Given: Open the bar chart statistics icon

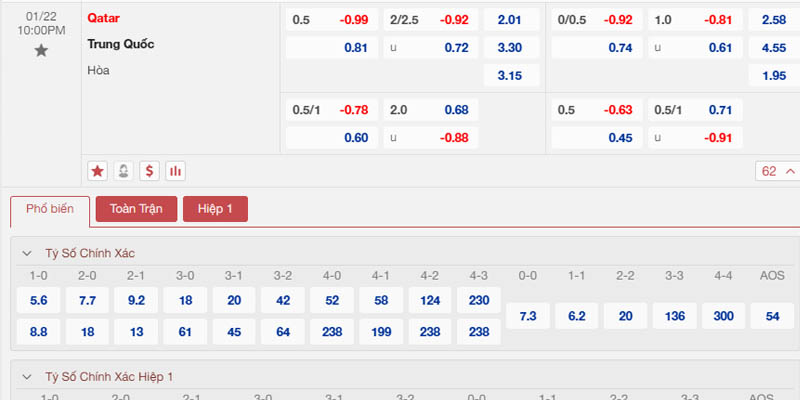Looking at the screenshot, I should pyautogui.click(x=176, y=171).
